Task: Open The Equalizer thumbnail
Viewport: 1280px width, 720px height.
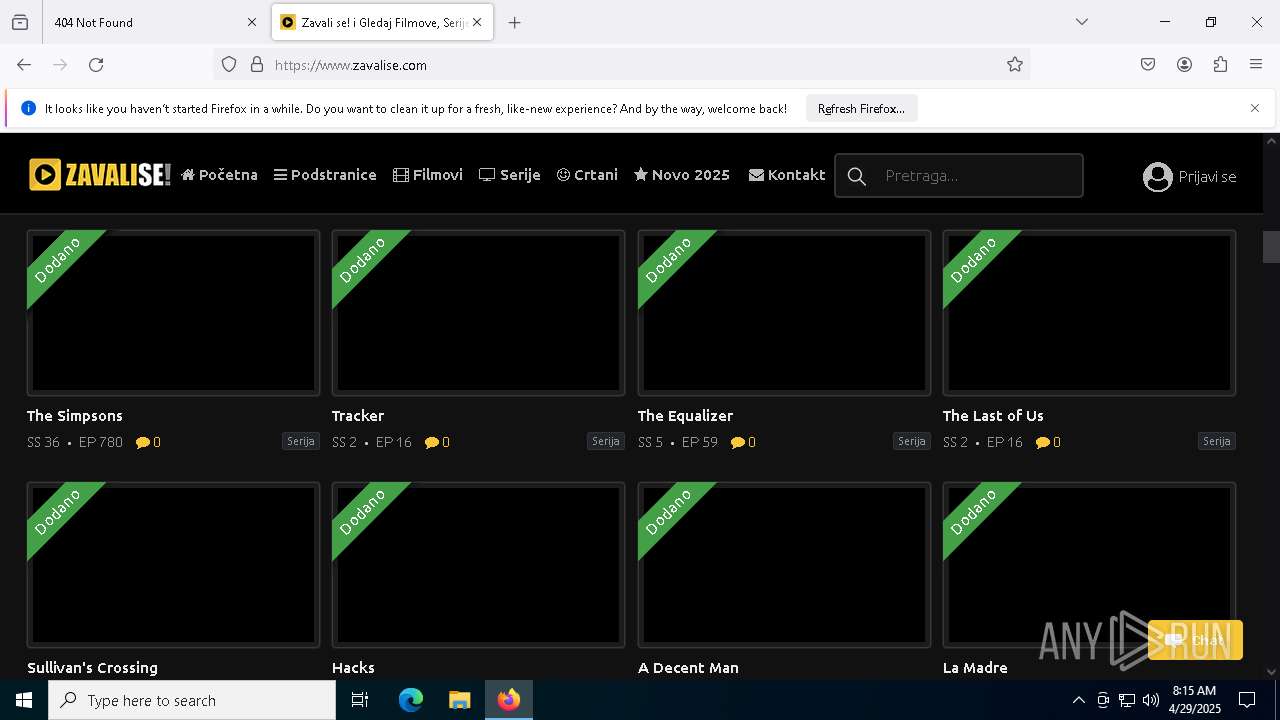Action: (784, 313)
